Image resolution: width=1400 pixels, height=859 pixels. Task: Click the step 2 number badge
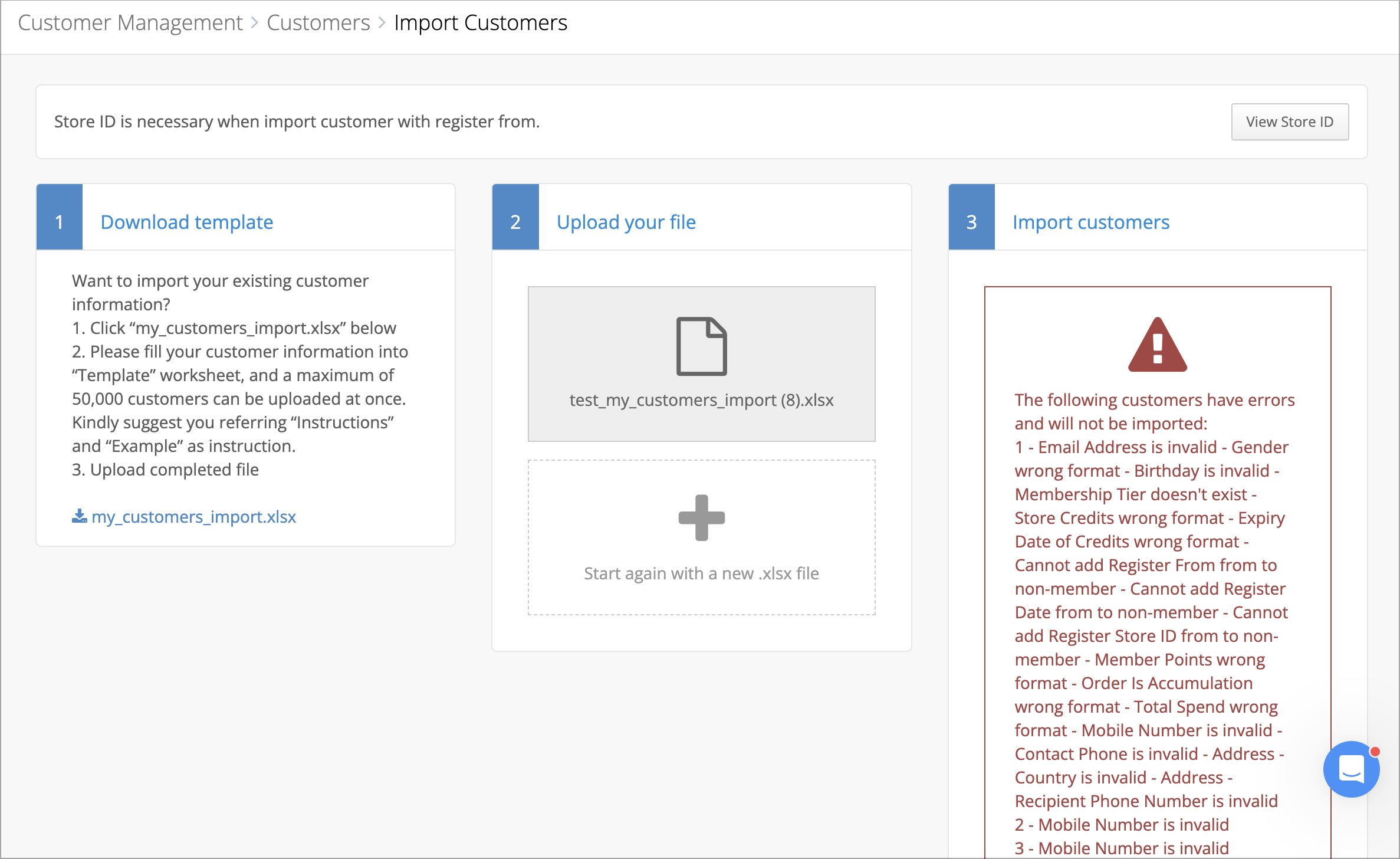pos(515,217)
